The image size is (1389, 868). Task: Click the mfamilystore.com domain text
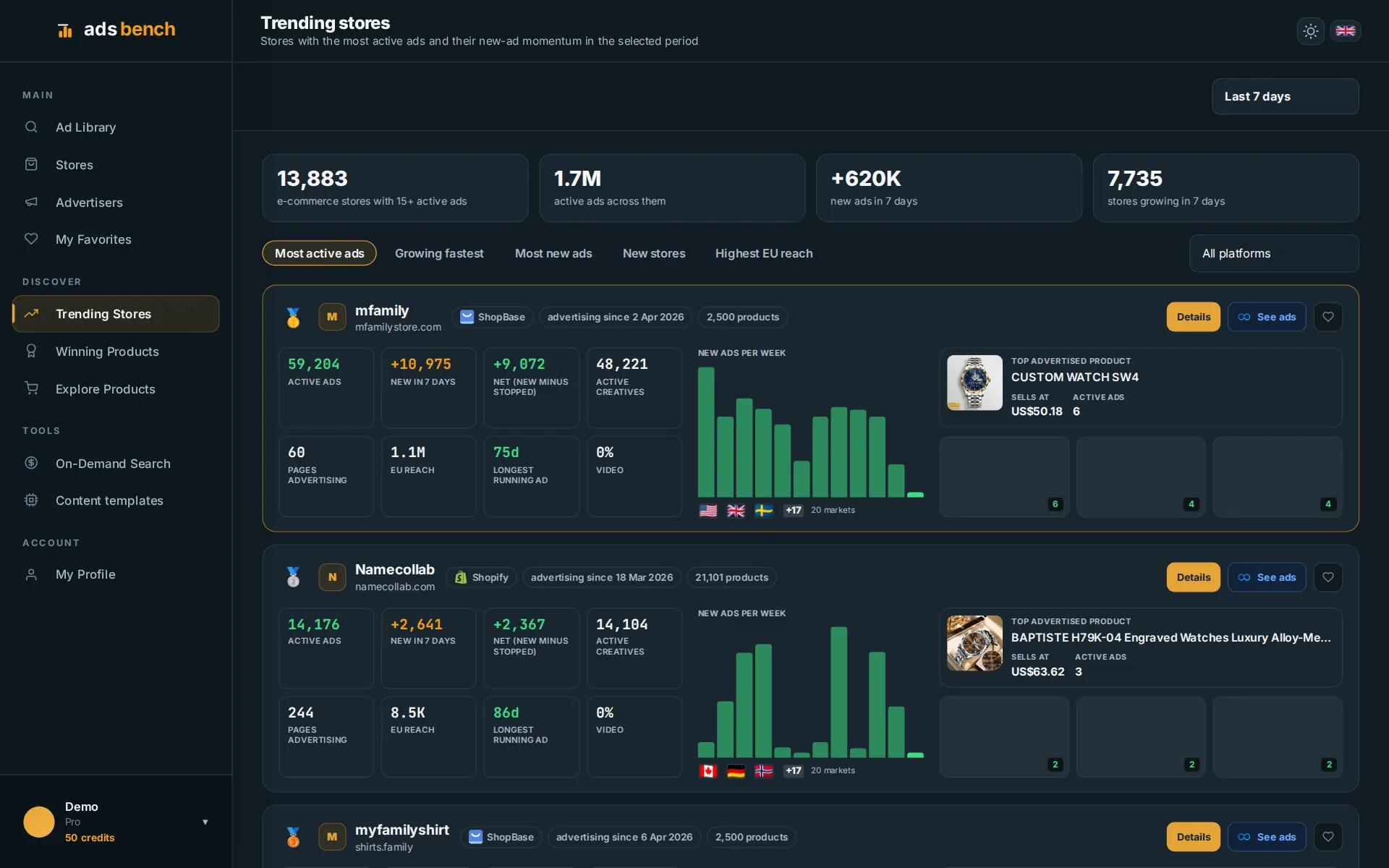click(x=398, y=327)
